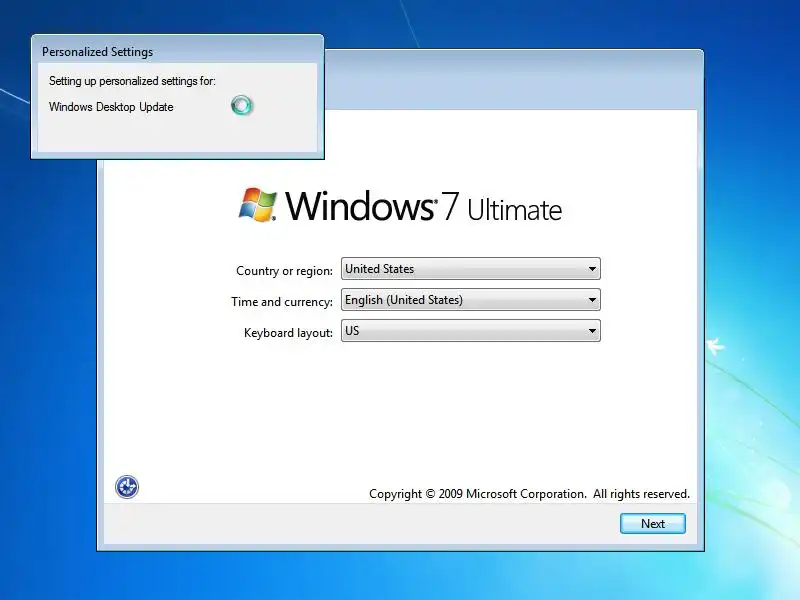Viewport: 800px width, 600px height.
Task: Click the 'Keyboard layout:' label
Action: tap(288, 333)
